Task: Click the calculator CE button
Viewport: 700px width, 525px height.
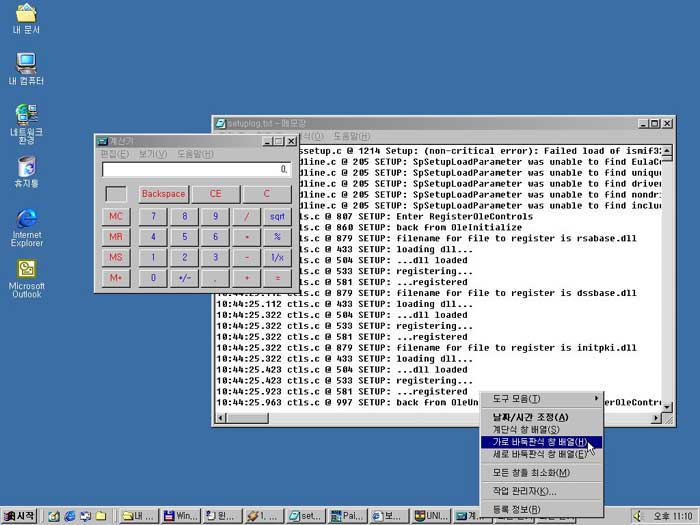Action: (x=216, y=194)
